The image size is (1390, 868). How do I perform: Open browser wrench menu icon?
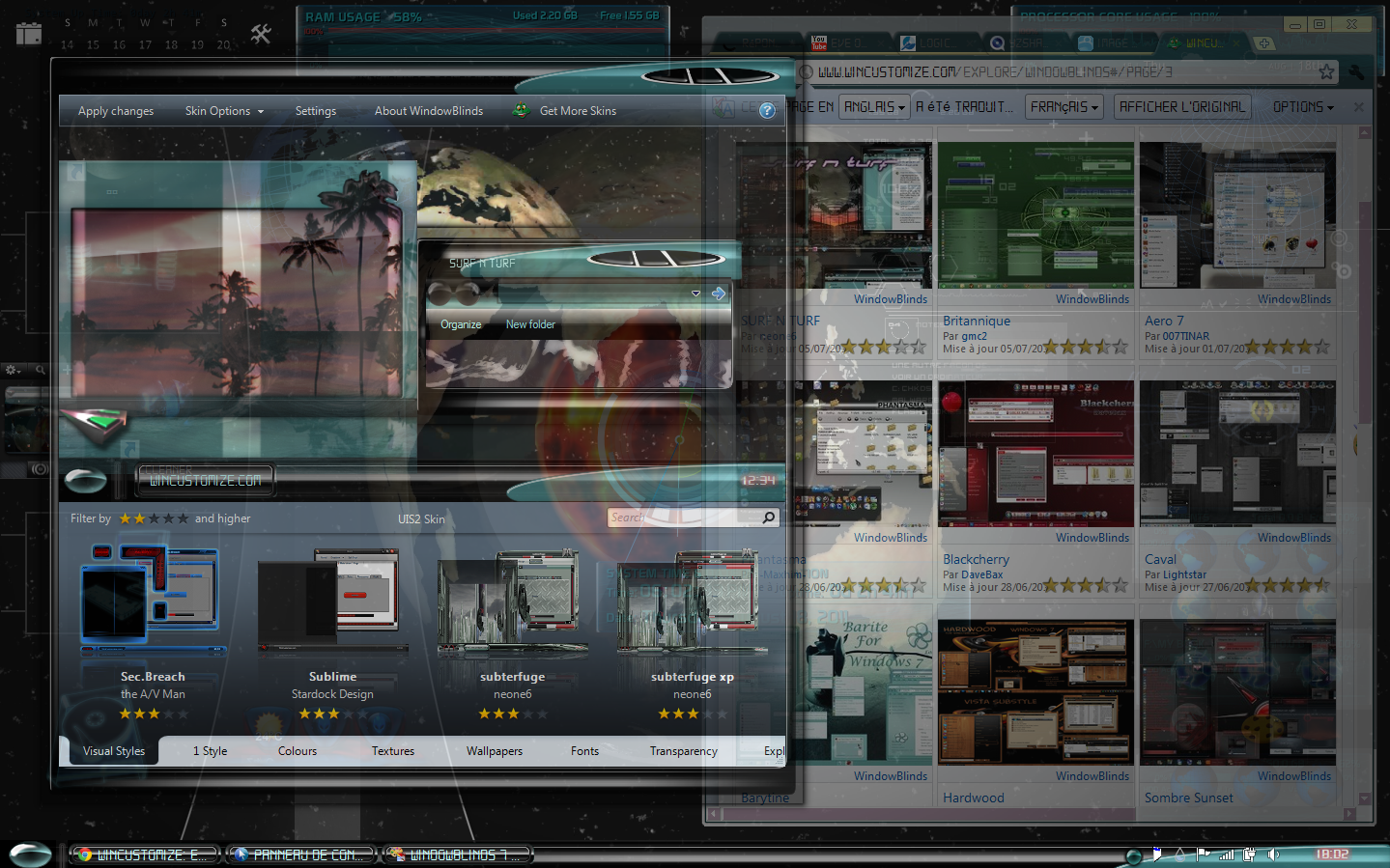(1357, 72)
